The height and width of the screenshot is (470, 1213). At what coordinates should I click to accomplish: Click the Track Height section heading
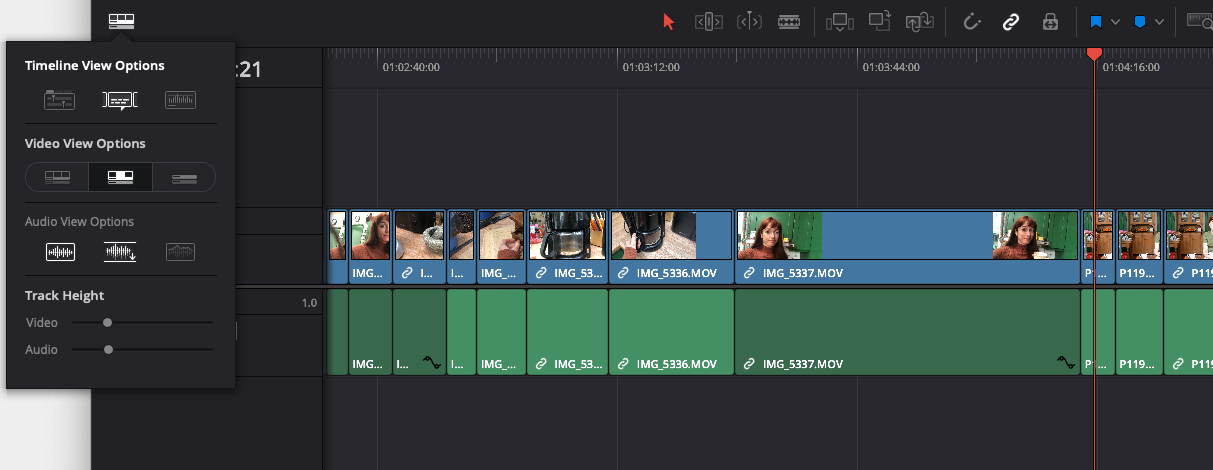click(64, 295)
